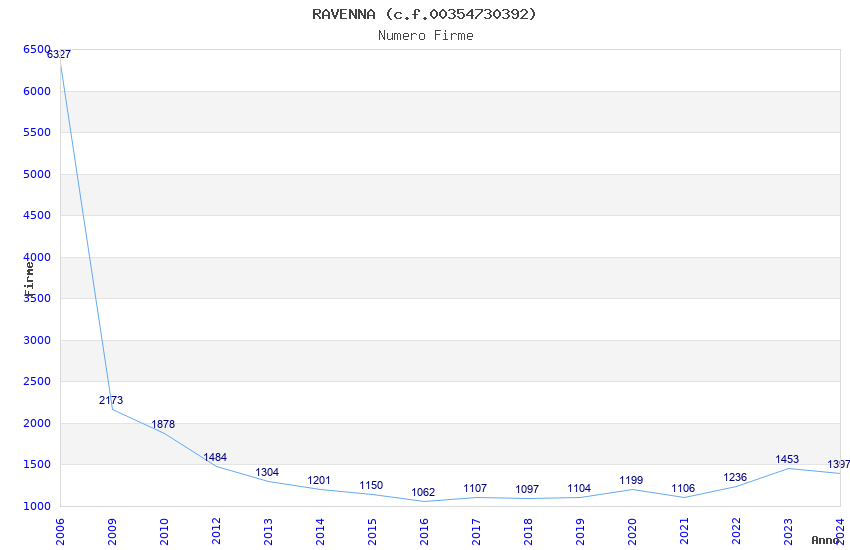The height and width of the screenshot is (550, 850).
Task: Click the y-axis value 5500
Action: pyautogui.click(x=37, y=133)
